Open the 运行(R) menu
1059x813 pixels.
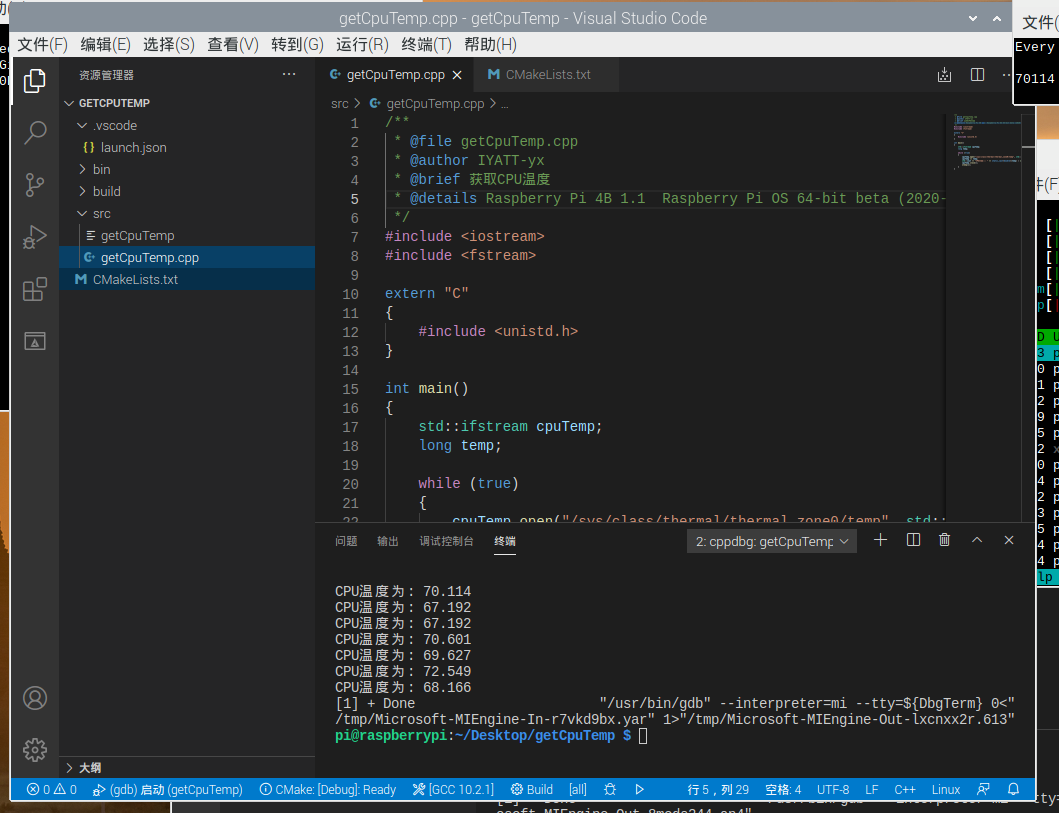point(362,45)
